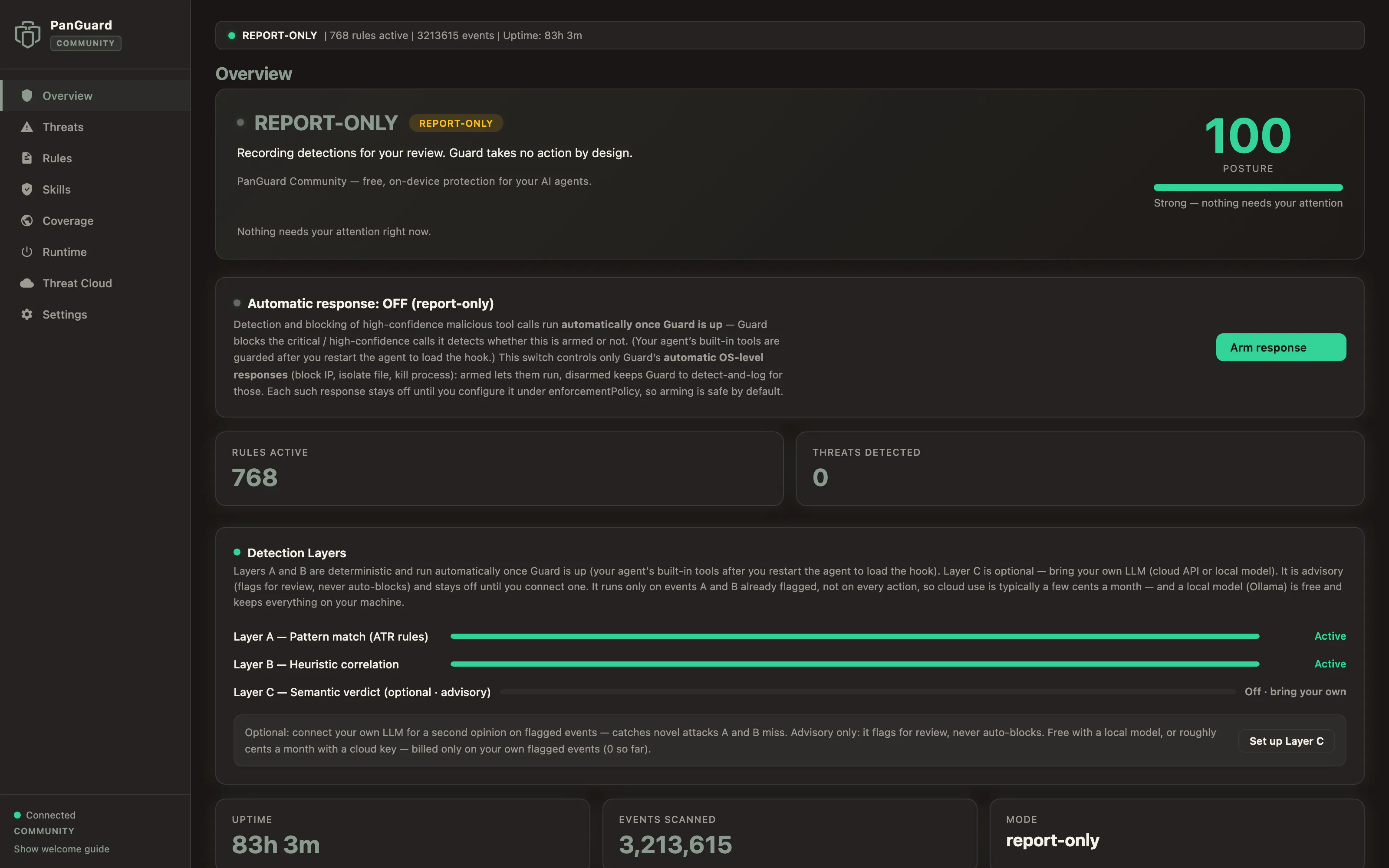Click the yellow REPORT-ONLY badge
The height and width of the screenshot is (868, 1389).
coord(456,123)
